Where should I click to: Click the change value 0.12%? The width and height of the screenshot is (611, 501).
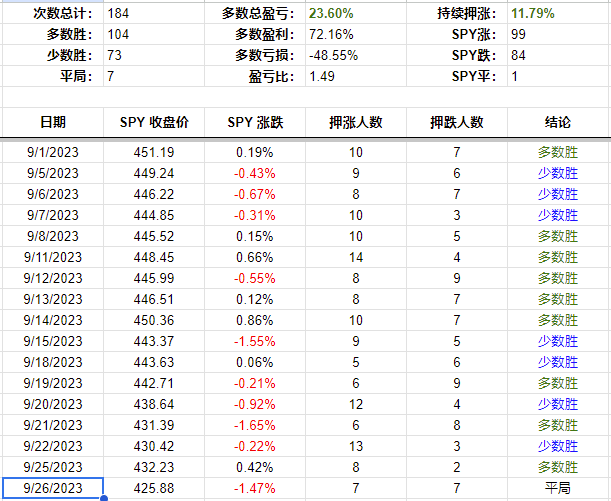click(255, 300)
